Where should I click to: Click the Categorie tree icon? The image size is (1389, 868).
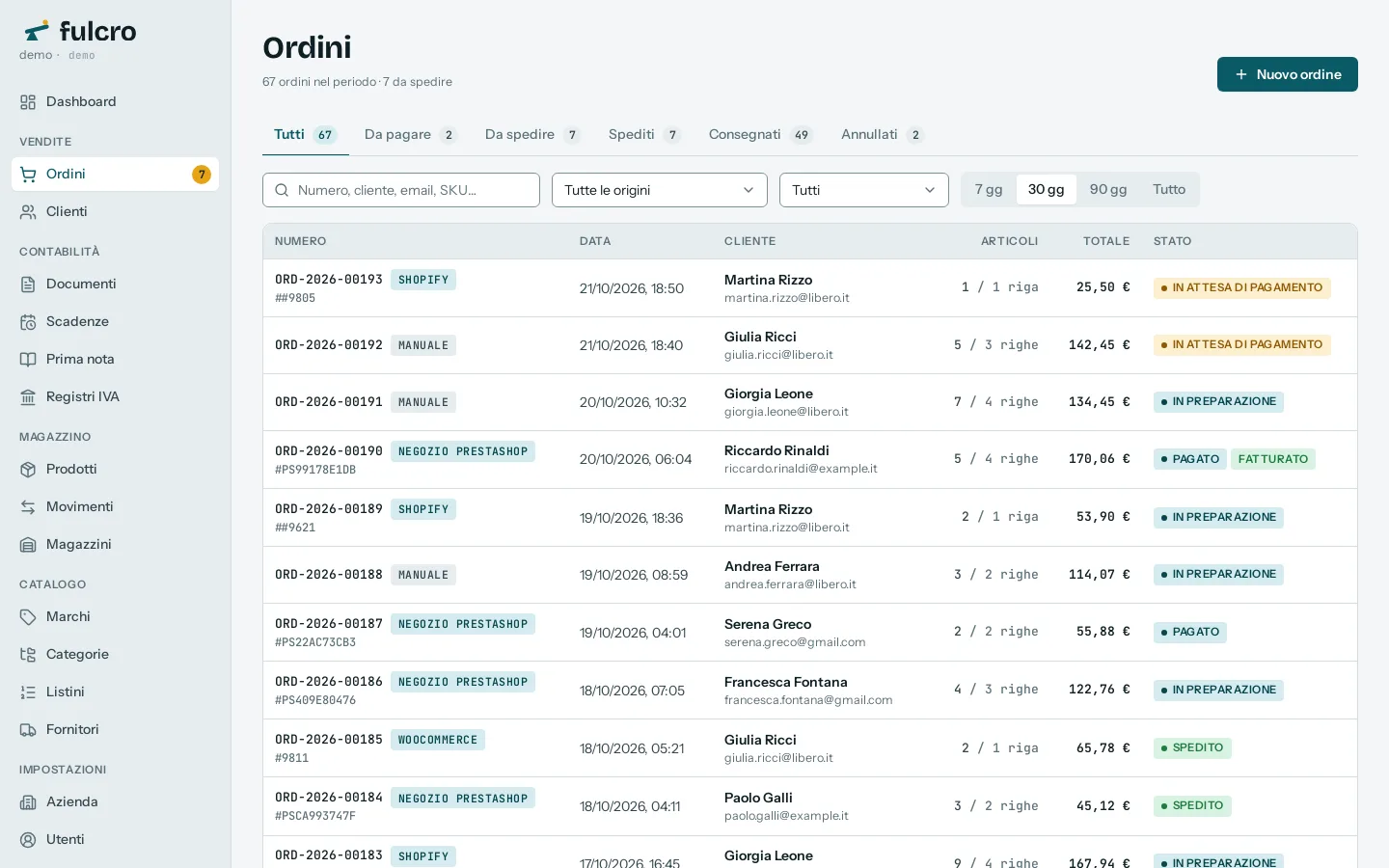click(x=28, y=655)
